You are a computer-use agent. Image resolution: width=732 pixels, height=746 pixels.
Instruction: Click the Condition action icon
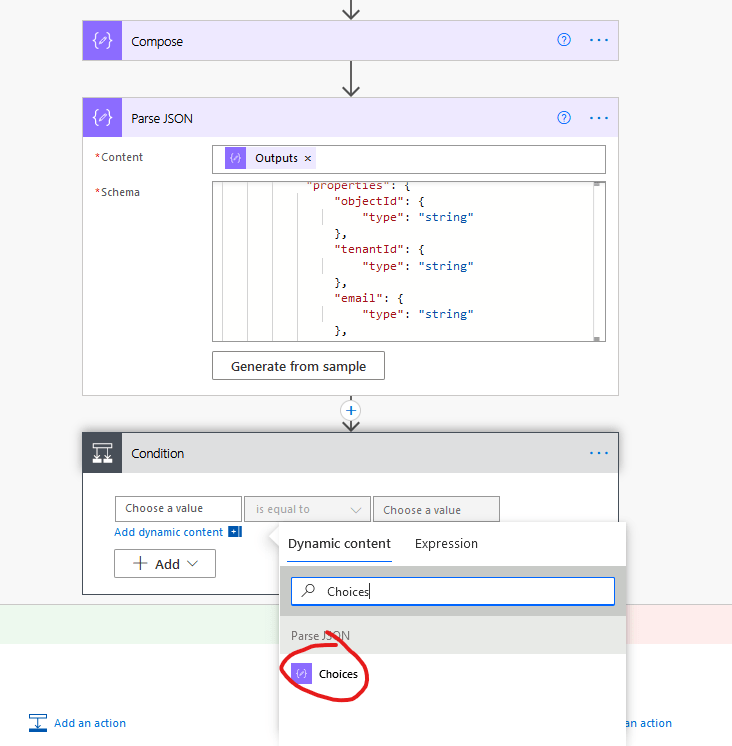[x=102, y=453]
